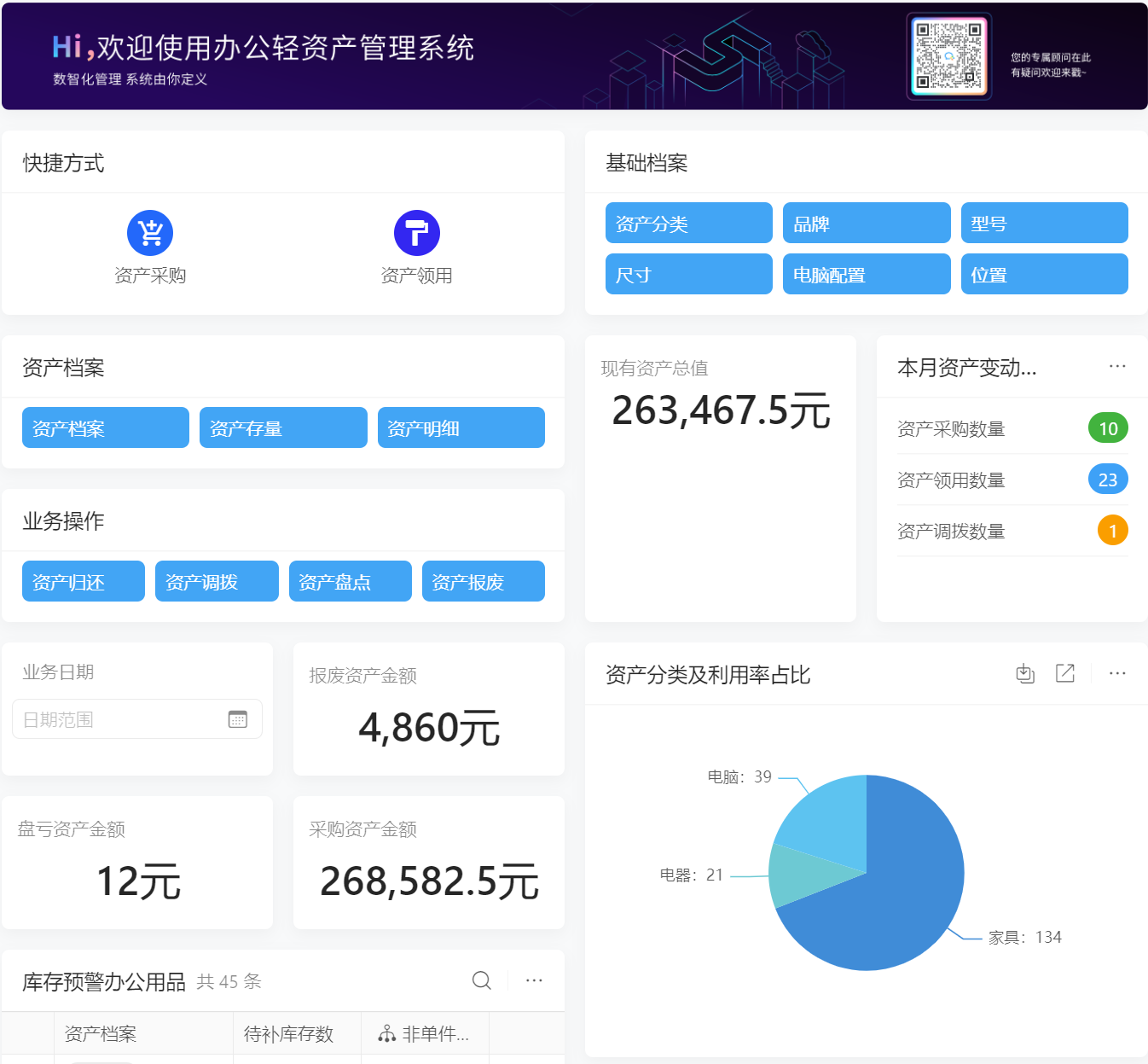
Task: Click the 非单件 hierarchy icon in table header
Action: coord(386,1033)
